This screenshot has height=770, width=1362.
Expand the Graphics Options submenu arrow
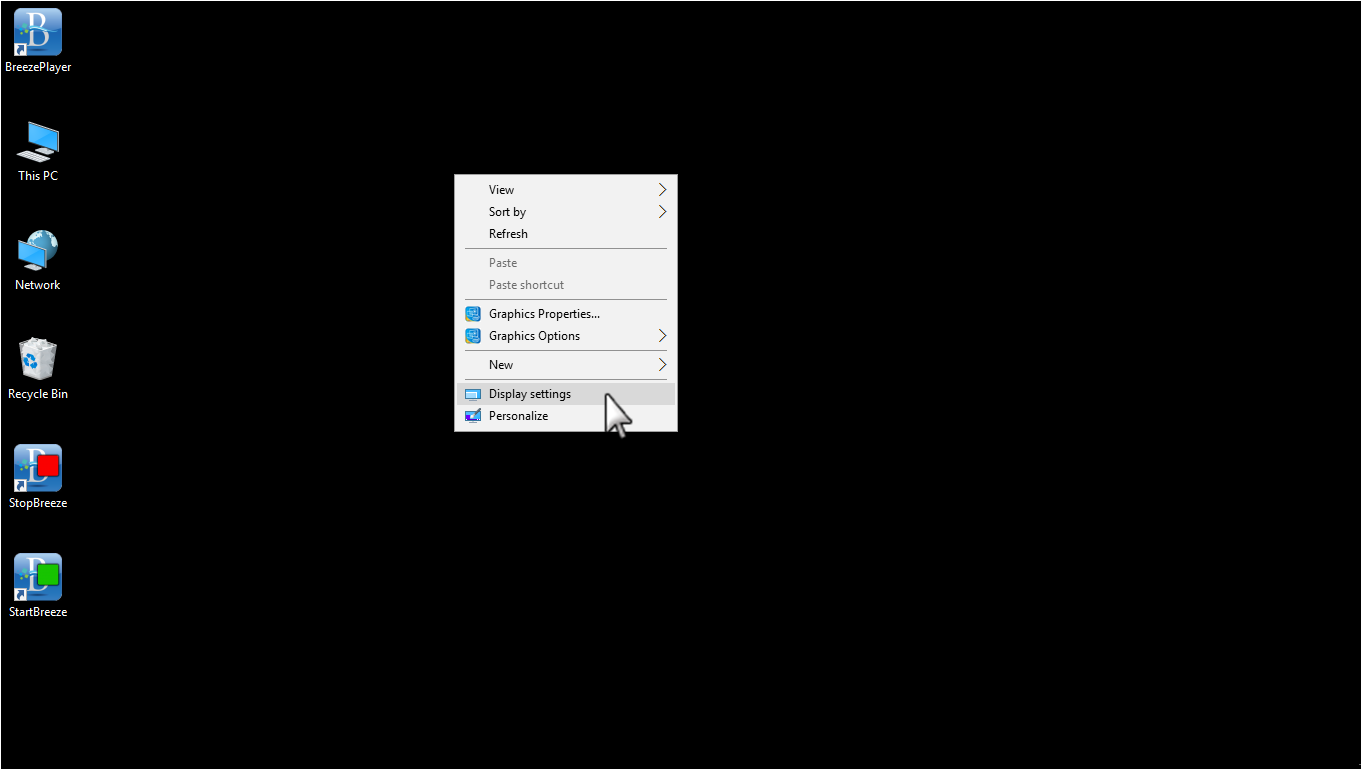click(662, 336)
